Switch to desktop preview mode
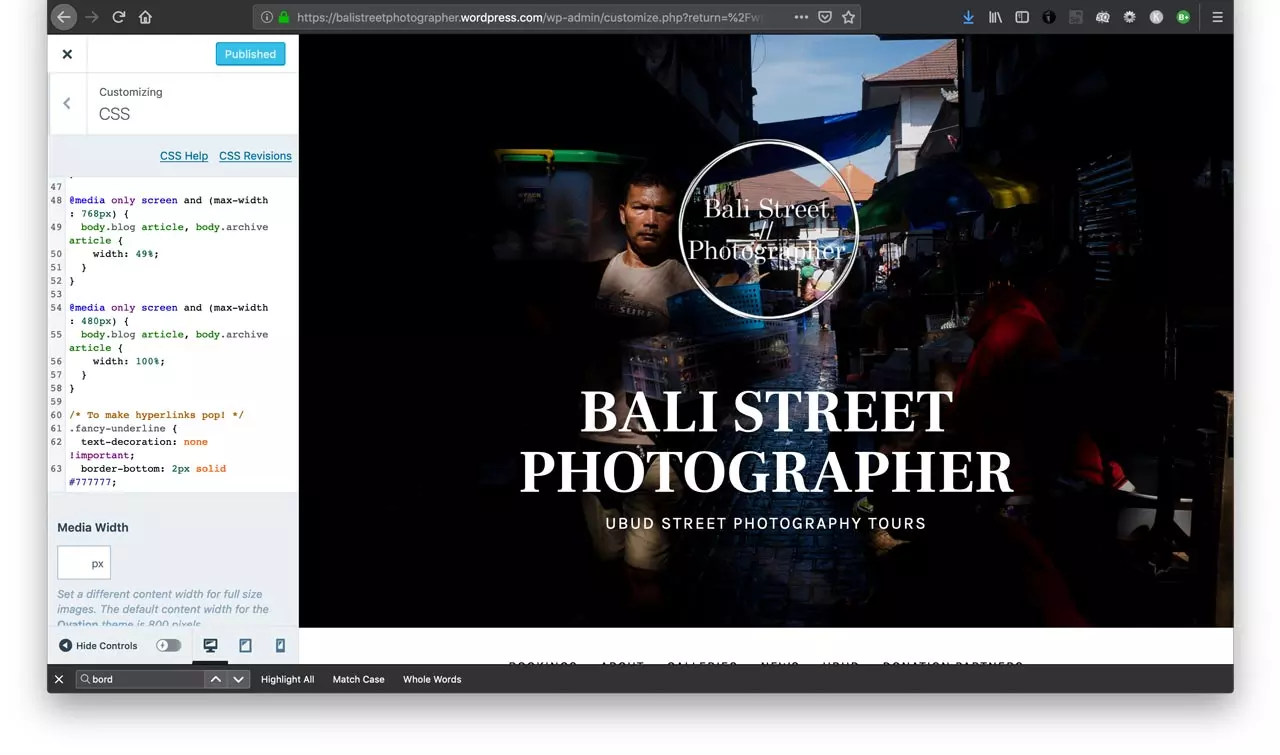Image resolution: width=1280 pixels, height=755 pixels. (210, 646)
